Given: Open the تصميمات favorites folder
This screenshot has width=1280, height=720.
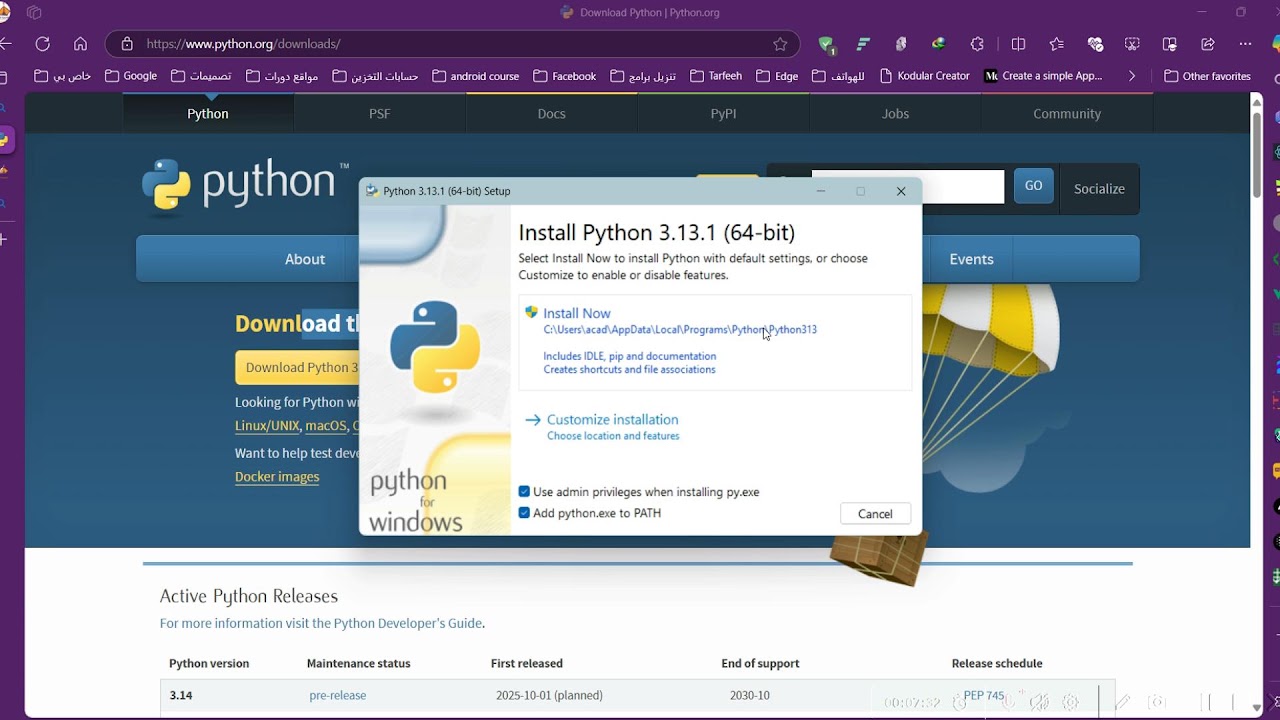Looking at the screenshot, I should 201,76.
